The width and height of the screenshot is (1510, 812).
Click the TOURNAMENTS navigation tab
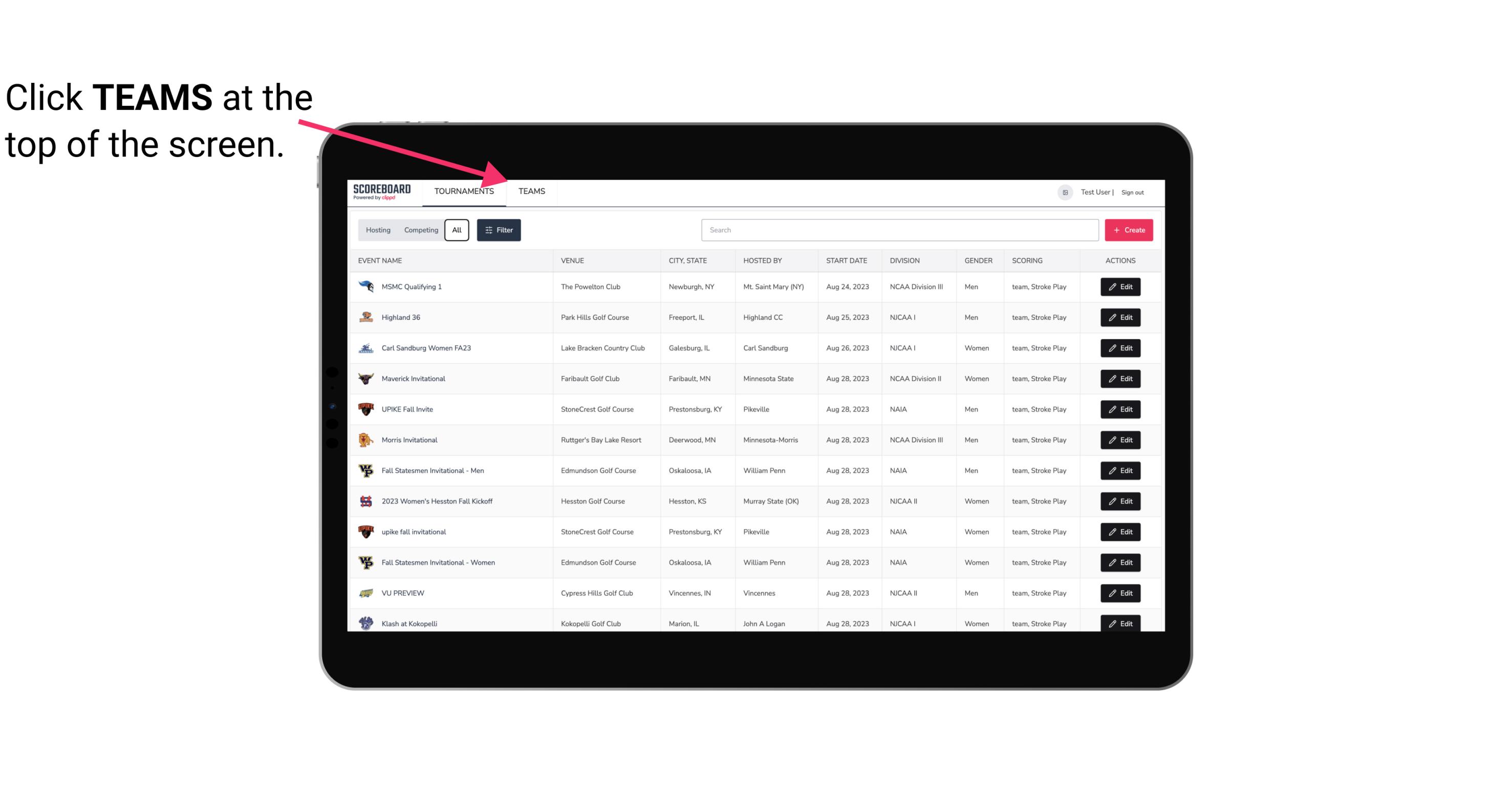click(464, 191)
